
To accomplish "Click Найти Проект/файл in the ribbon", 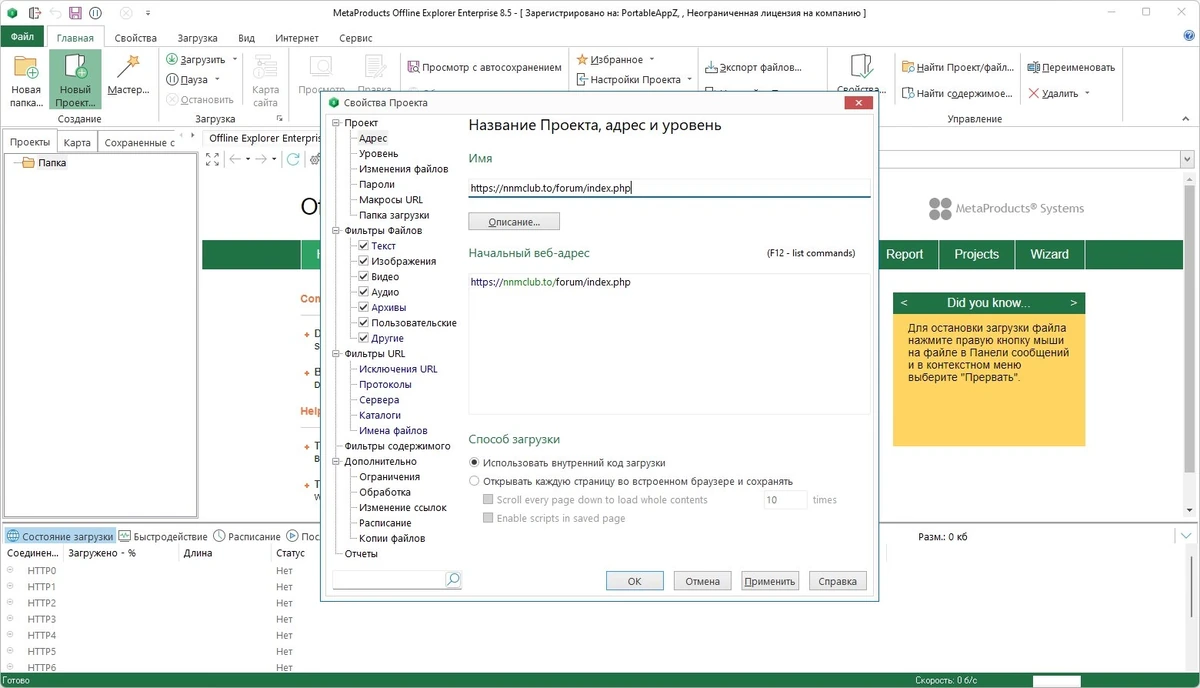I will (x=958, y=67).
